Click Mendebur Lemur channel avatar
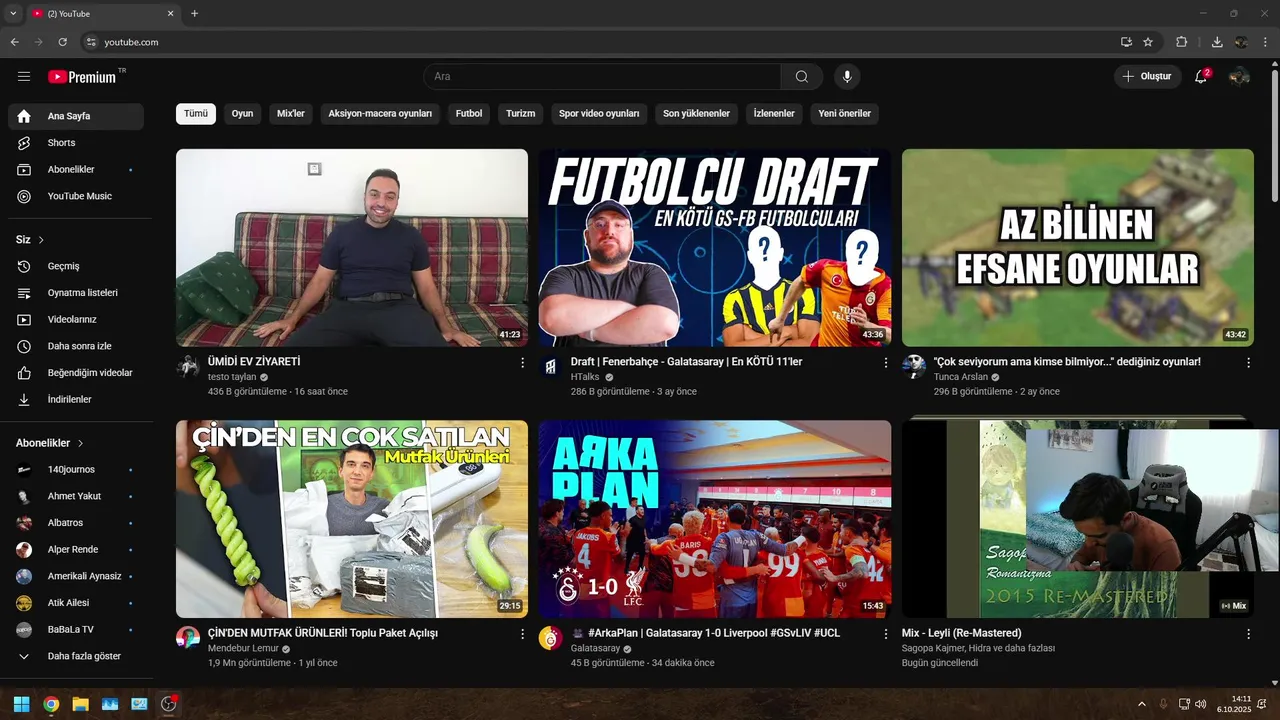The image size is (1280, 720). (188, 638)
